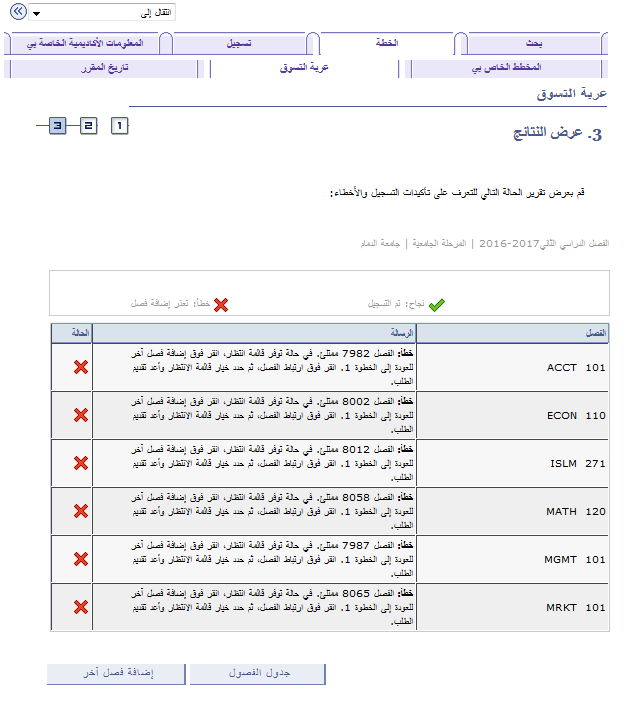This screenshot has width=632, height=714.
Task: Click the red error icon for MRKT 101
Action: point(81,607)
